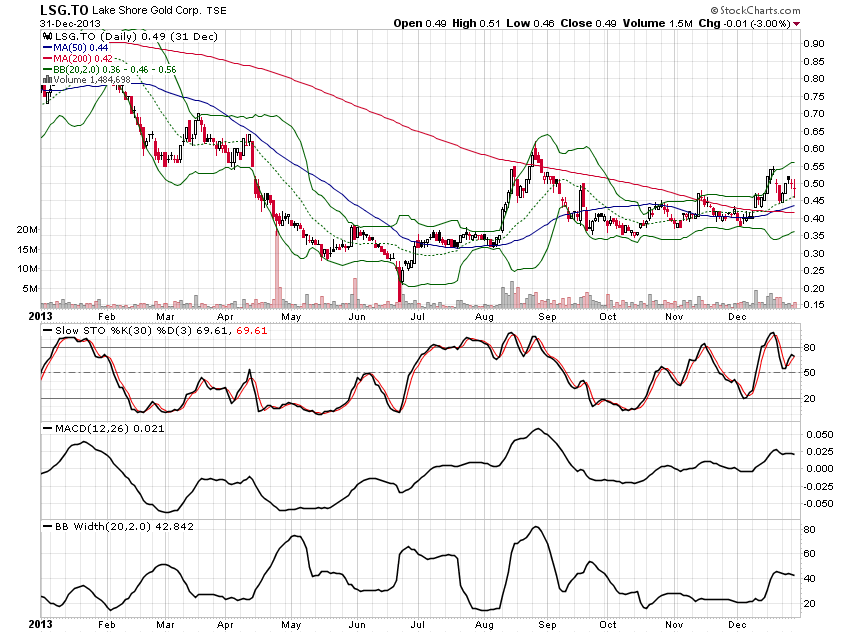The width and height of the screenshot is (850, 633).
Task: Click the 0.000 label on MACD axis
Action: [x=820, y=469]
